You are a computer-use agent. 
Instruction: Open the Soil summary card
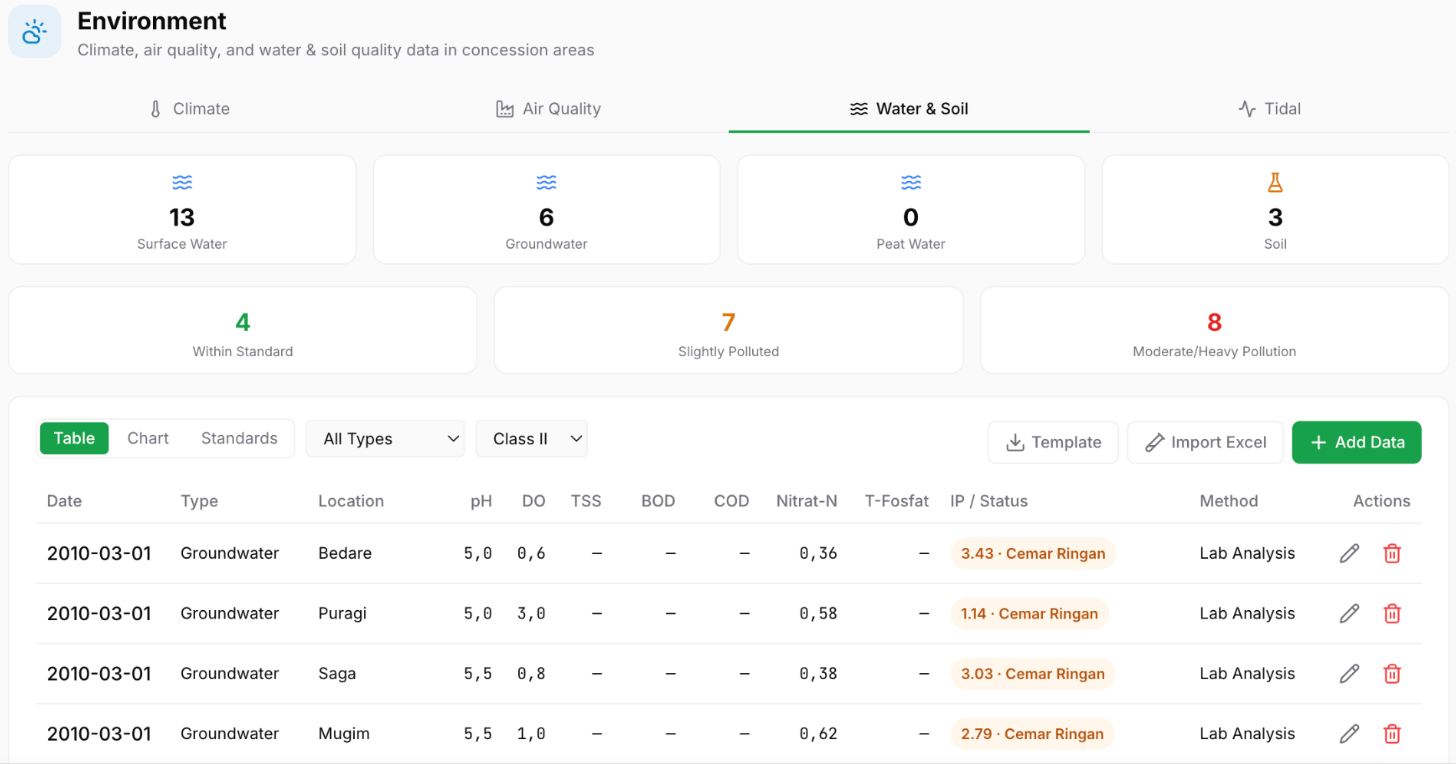pos(1275,210)
